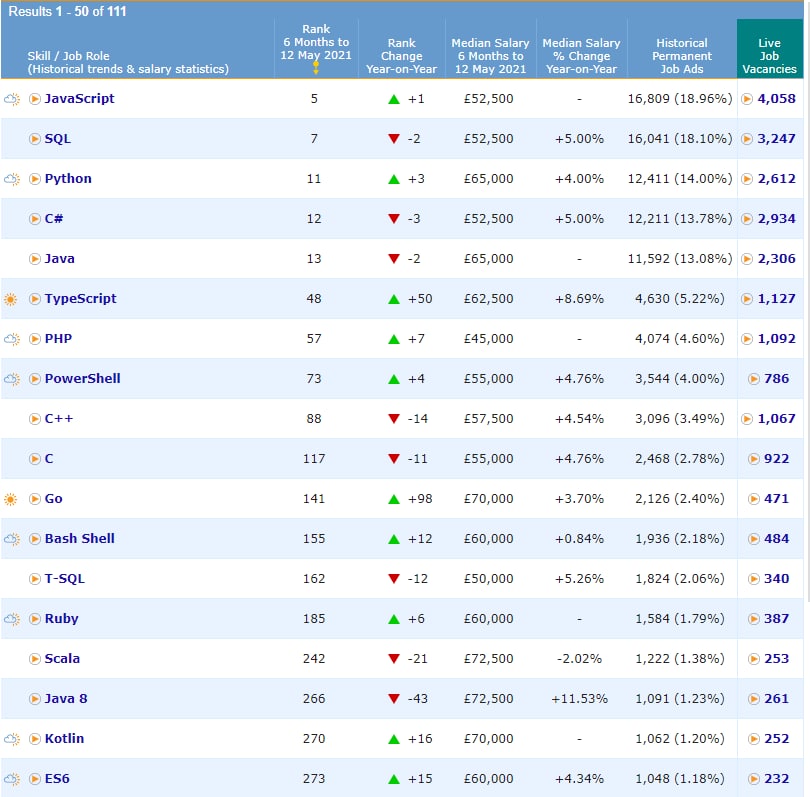
Task: Click the orange arrow icon beside JavaScript
Action: 35,99
